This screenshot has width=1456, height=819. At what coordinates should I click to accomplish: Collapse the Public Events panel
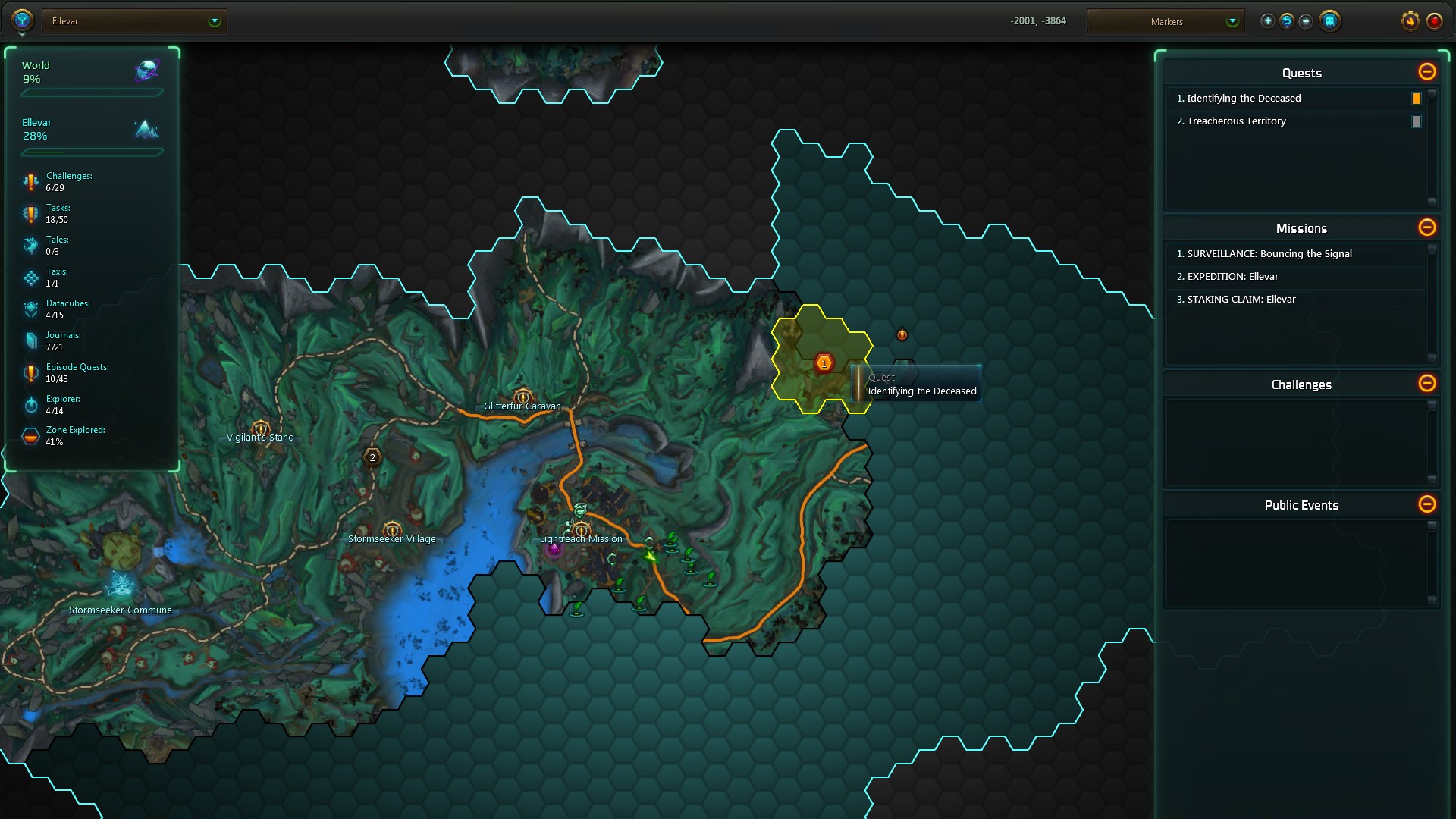1426,504
